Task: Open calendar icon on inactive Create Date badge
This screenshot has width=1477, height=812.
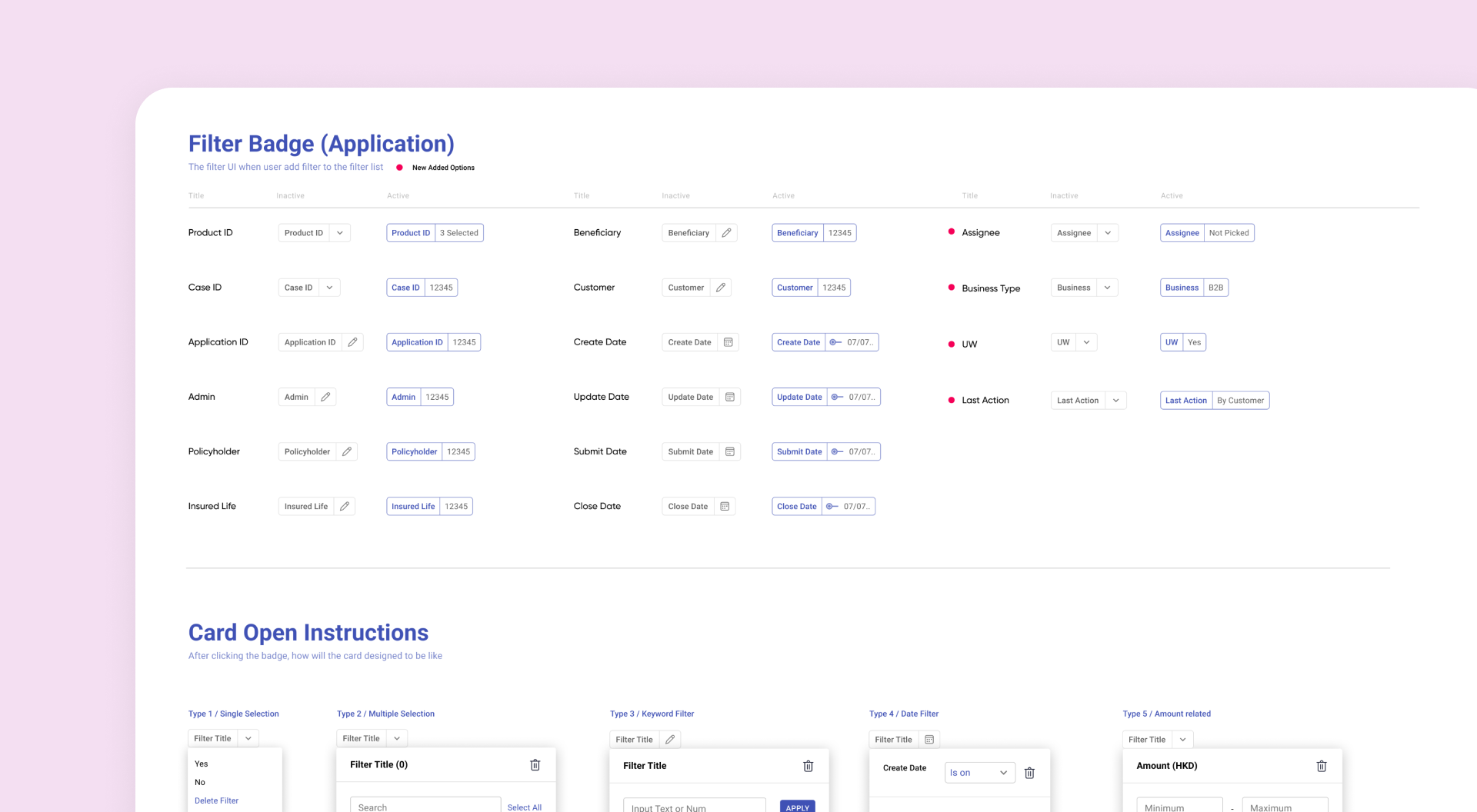Action: 728,342
